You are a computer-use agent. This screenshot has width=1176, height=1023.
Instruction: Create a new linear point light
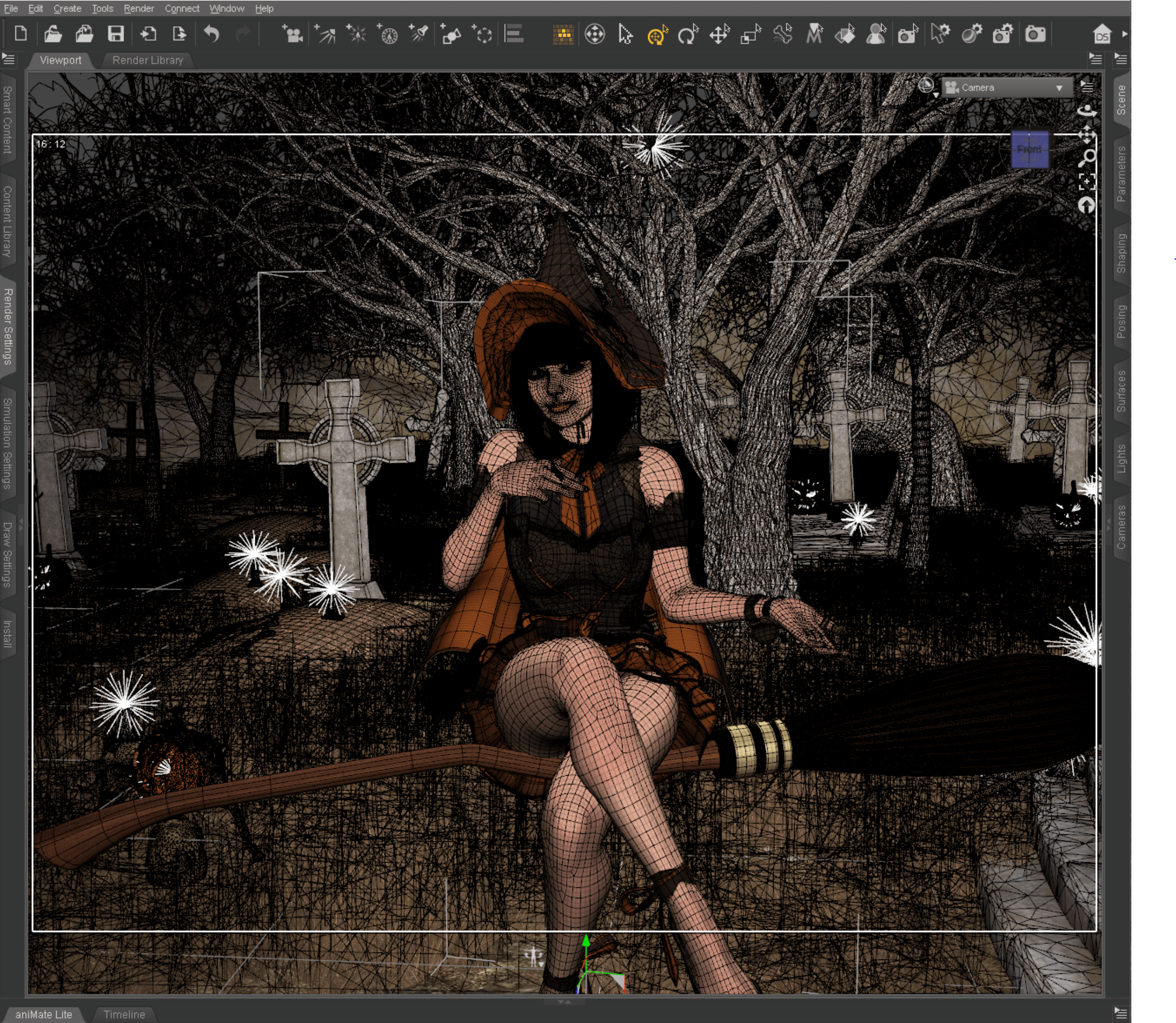point(388,34)
